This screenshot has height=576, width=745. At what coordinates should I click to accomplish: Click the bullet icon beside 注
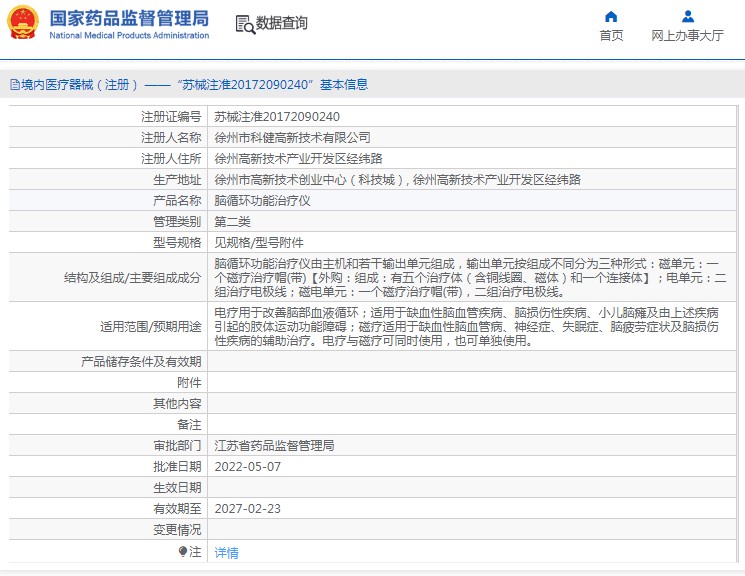click(x=183, y=551)
